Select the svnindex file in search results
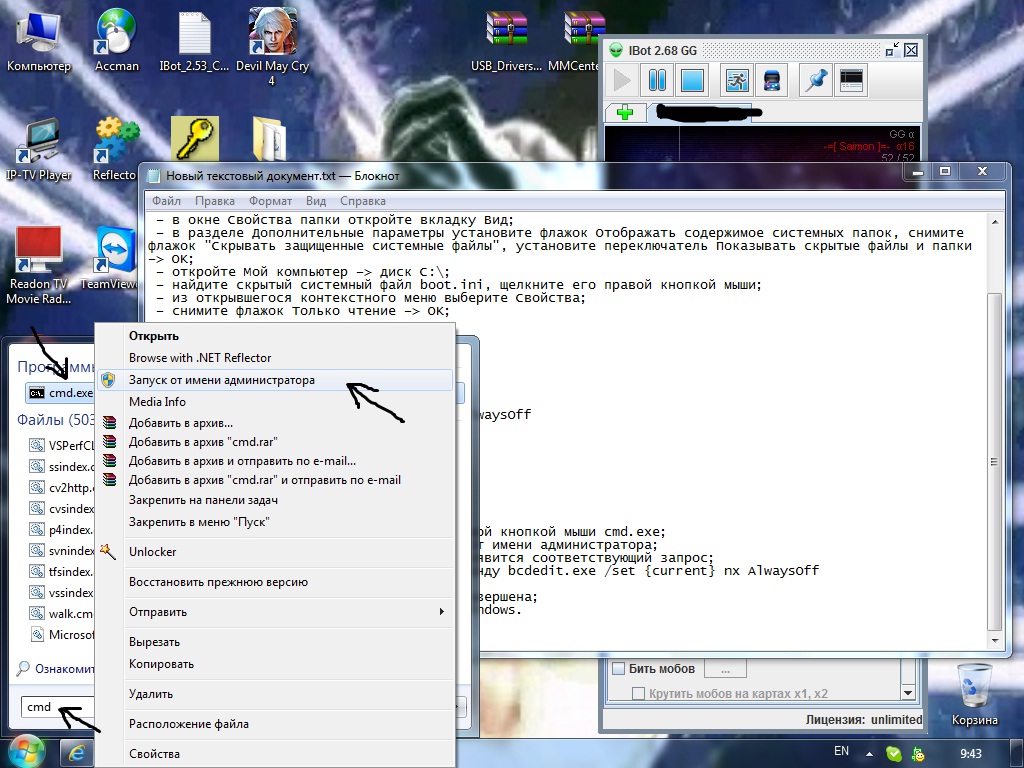The height and width of the screenshot is (768, 1024). coord(61,551)
